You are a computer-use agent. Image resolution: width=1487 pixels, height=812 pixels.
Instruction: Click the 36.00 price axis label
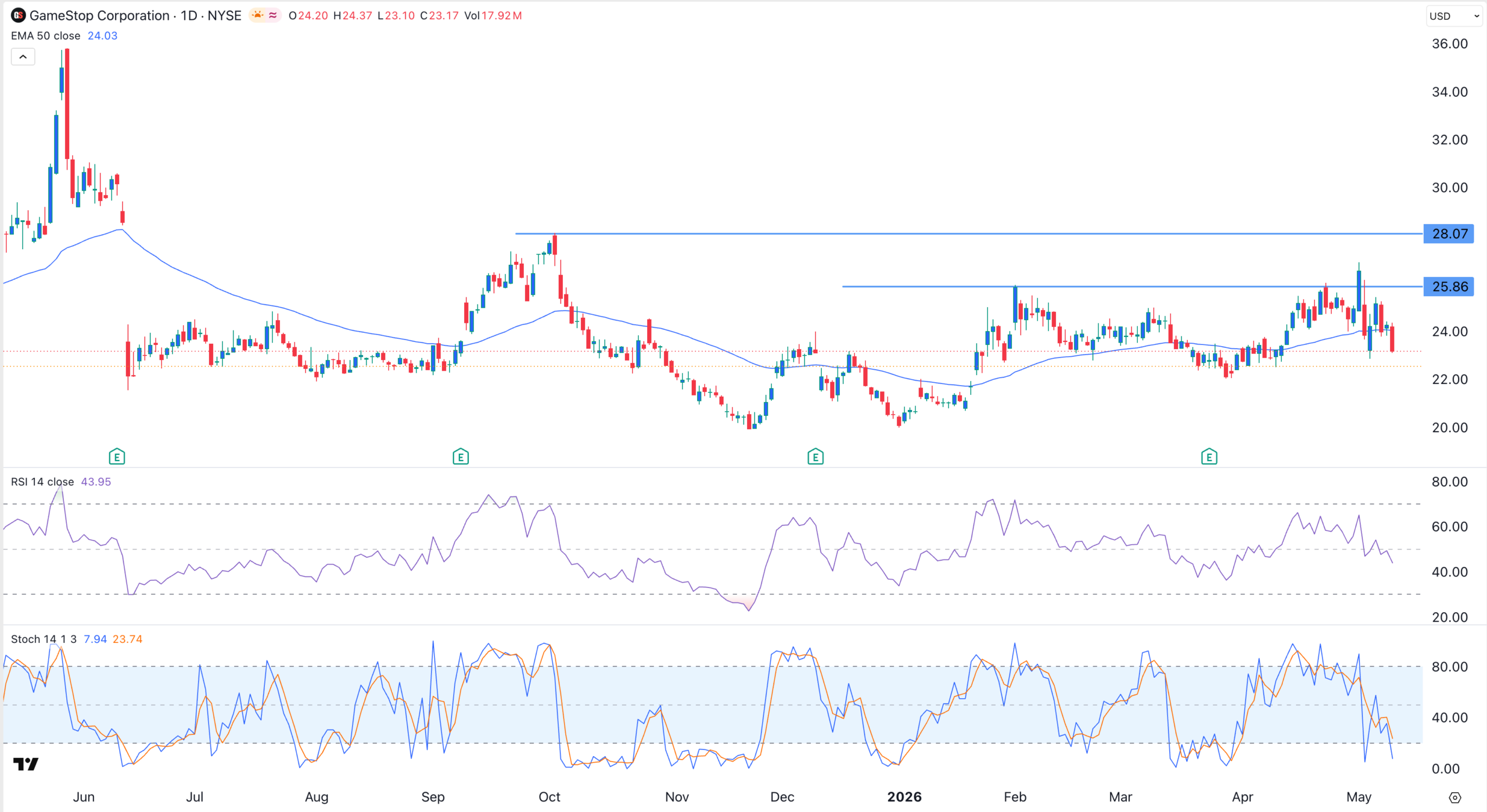pos(1449,44)
